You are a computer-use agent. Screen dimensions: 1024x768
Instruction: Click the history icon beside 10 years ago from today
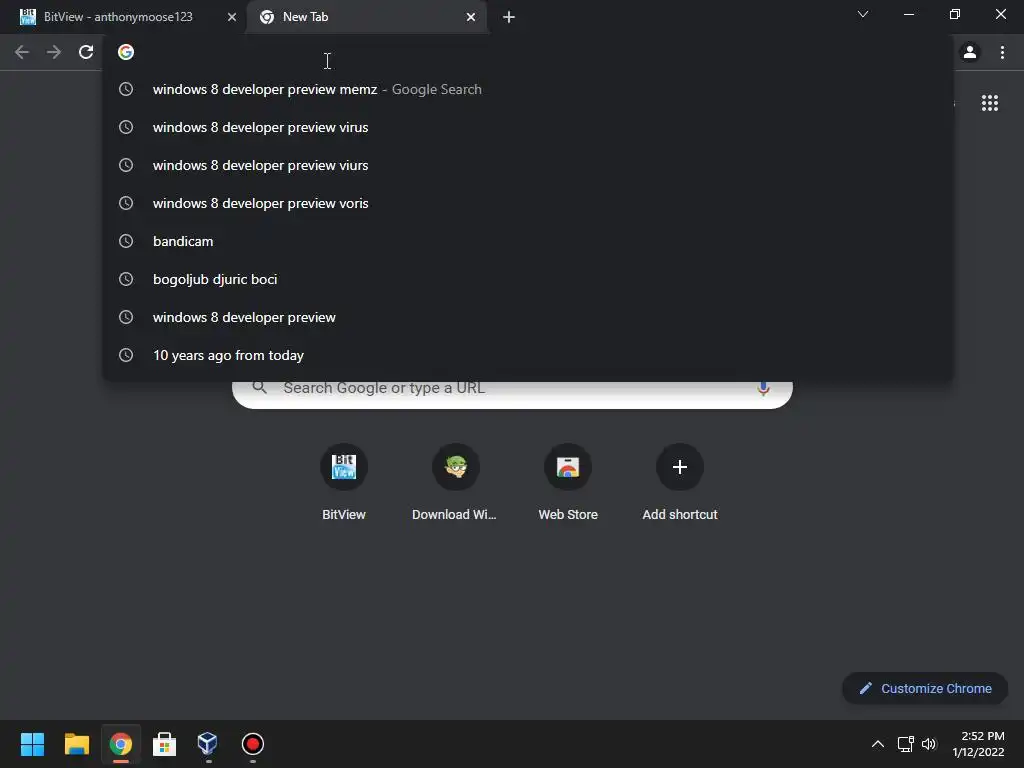(x=126, y=355)
